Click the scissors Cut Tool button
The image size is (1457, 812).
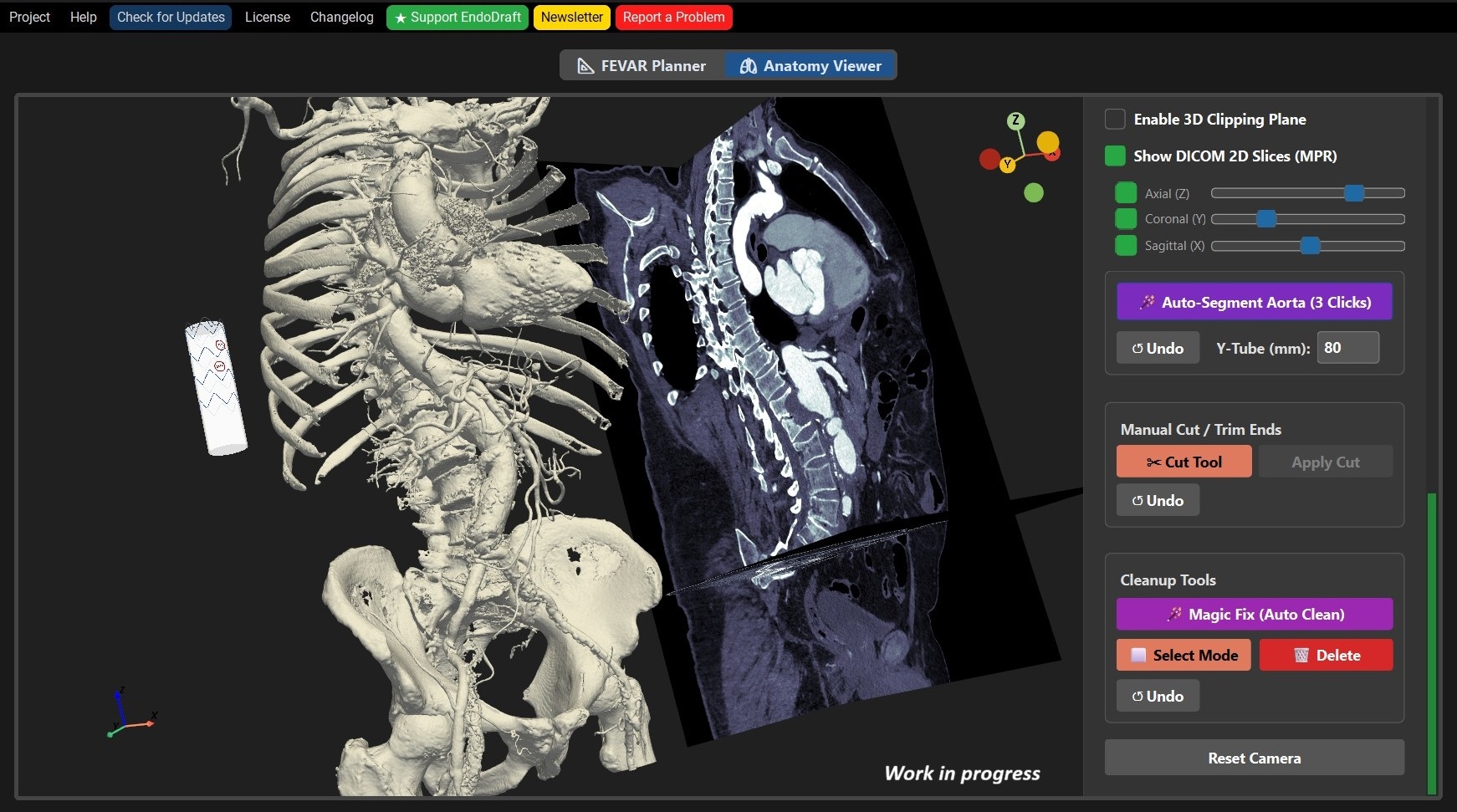[1183, 462]
